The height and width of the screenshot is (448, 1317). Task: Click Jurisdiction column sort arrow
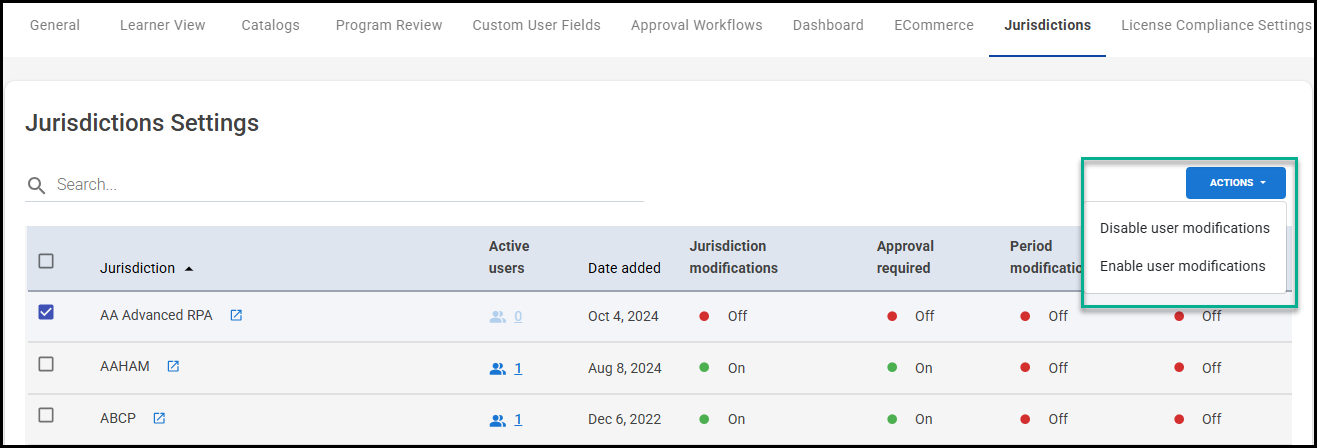tap(189, 268)
